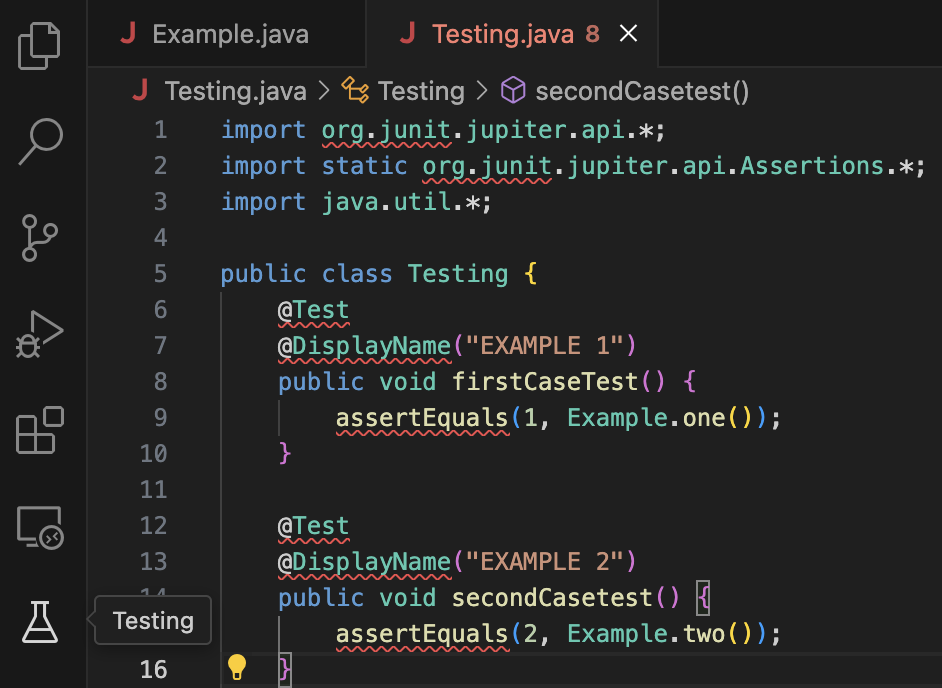942x688 pixels.
Task: Open the Search sidebar
Action: click(x=40, y=142)
